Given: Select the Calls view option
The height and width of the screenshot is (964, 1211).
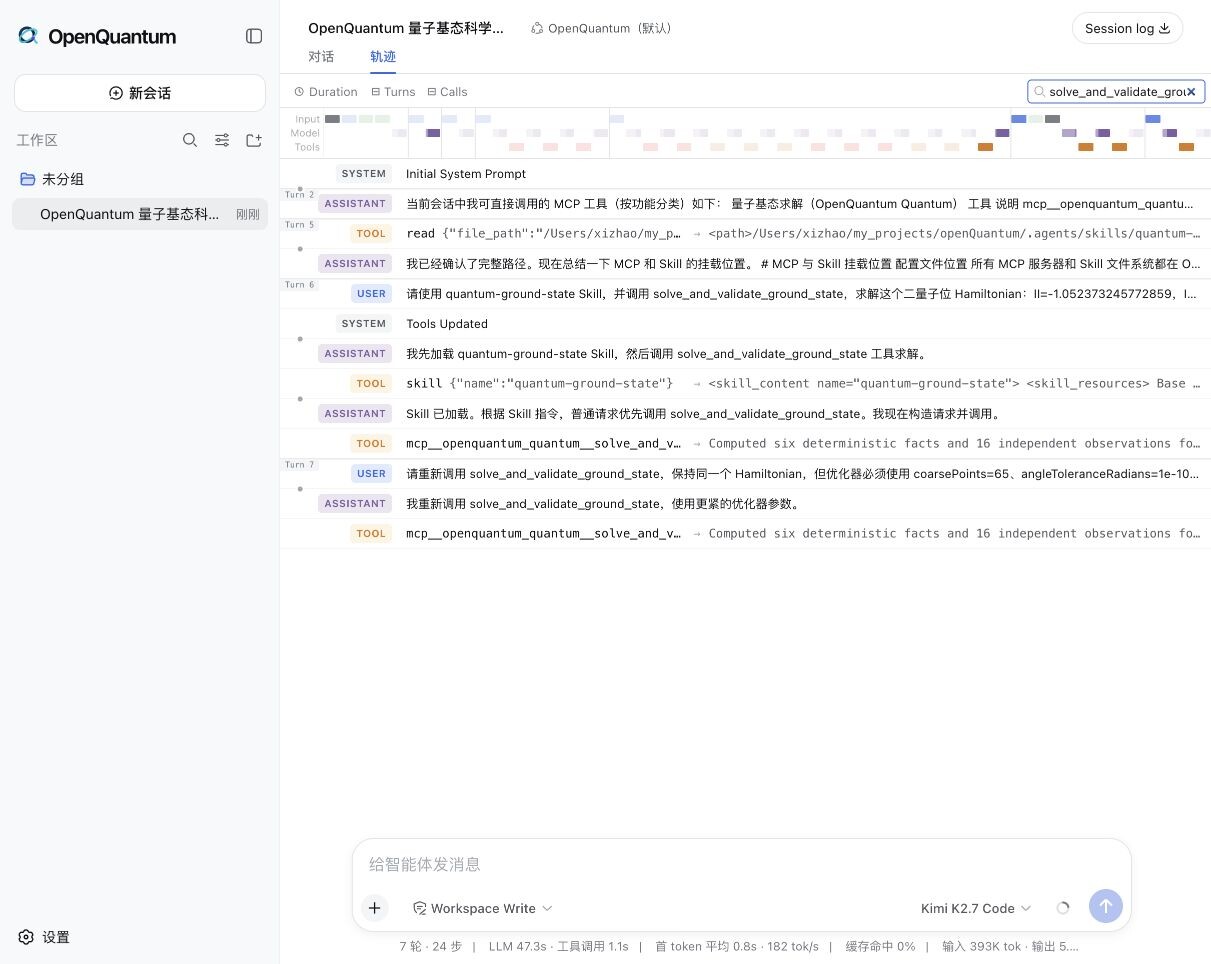Looking at the screenshot, I should pos(447,92).
